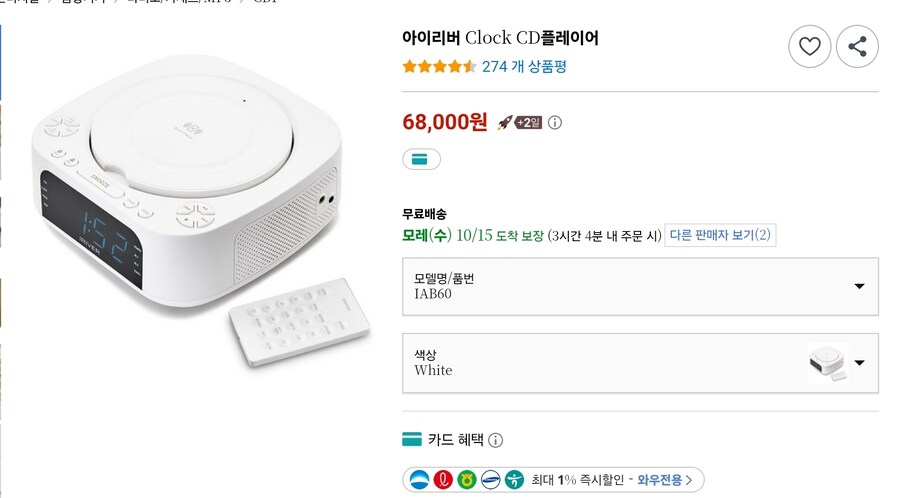900x498 pixels.
Task: Open info icon next to 카드 혜택
Action: (495, 440)
